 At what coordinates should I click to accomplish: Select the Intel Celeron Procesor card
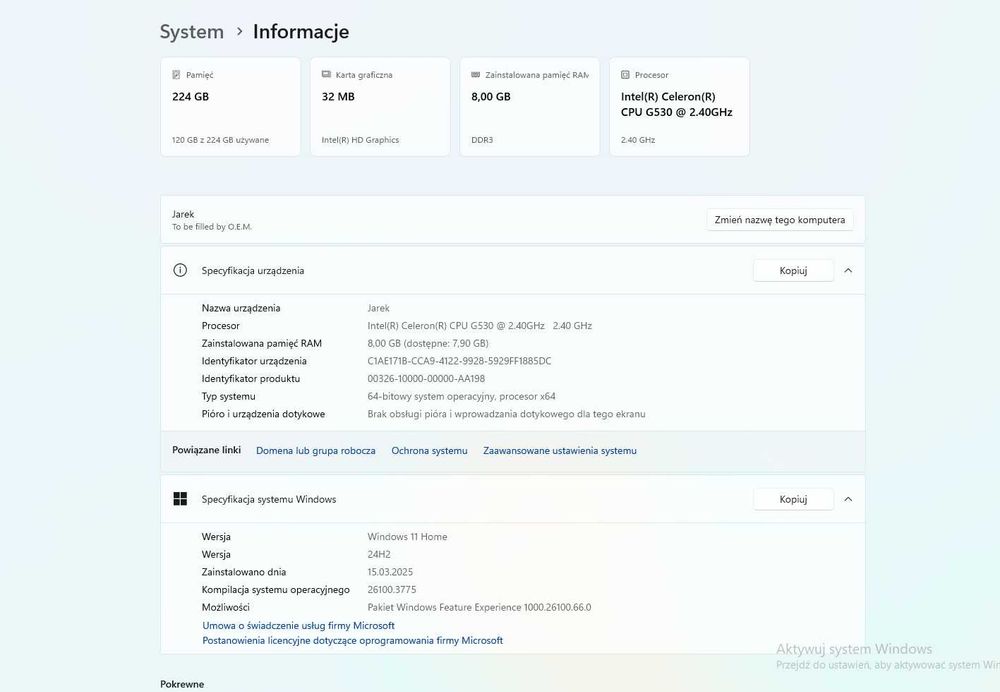tap(679, 107)
